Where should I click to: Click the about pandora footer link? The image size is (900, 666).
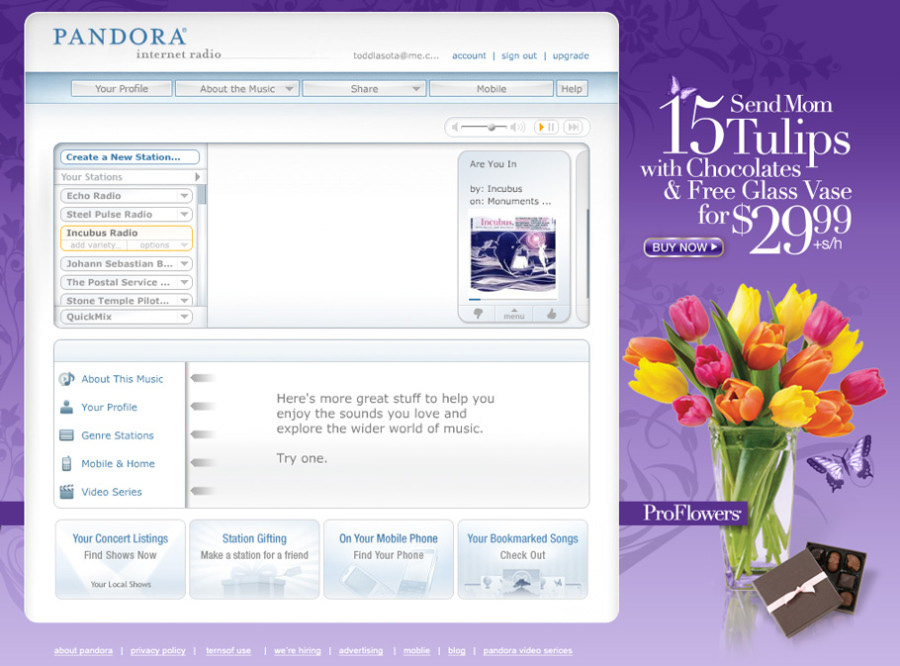tap(83, 650)
